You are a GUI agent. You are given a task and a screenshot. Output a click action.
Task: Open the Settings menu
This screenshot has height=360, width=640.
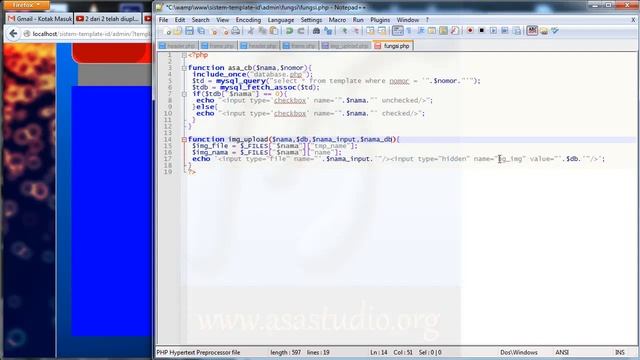click(311, 20)
